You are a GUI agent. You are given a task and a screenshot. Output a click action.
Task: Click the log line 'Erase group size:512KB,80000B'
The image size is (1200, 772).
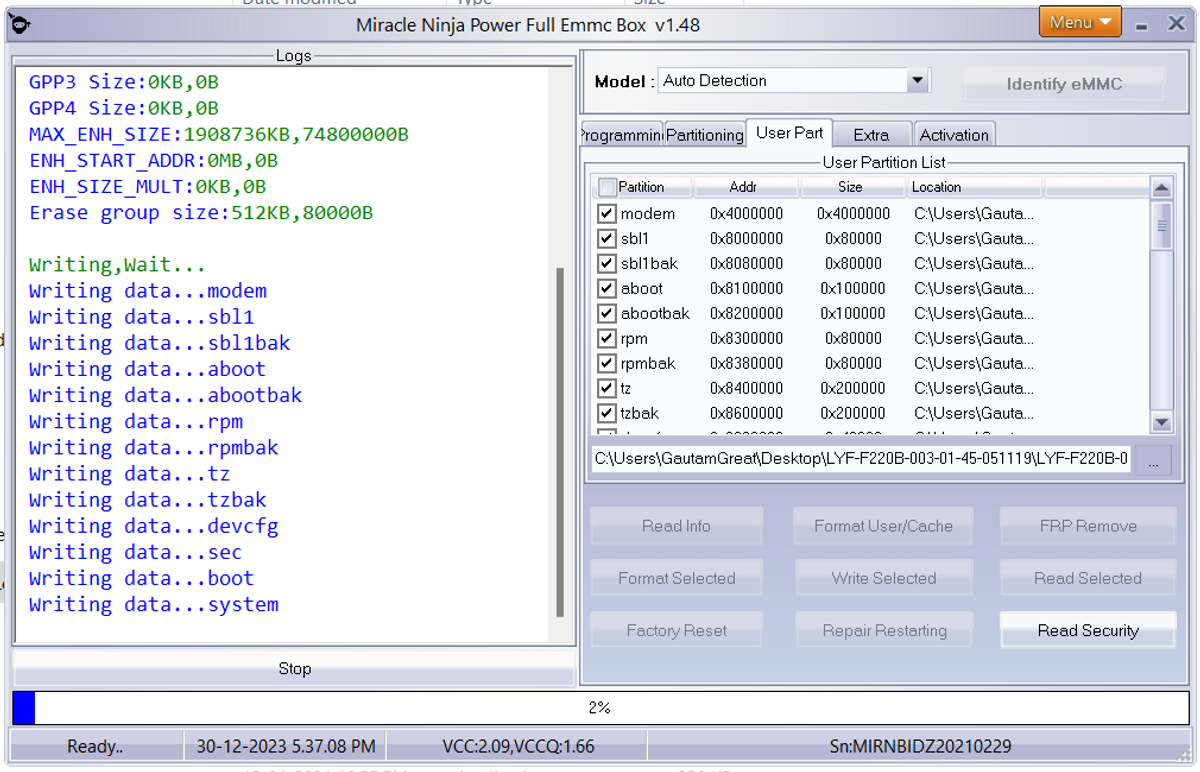tap(201, 213)
